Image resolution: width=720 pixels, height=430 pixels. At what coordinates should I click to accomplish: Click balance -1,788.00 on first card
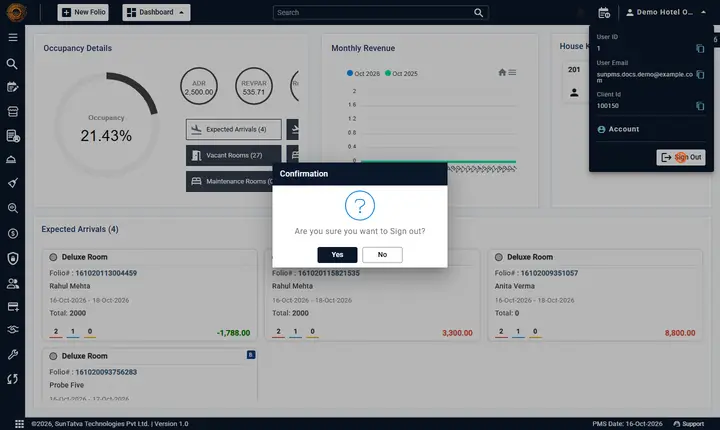coord(233,333)
